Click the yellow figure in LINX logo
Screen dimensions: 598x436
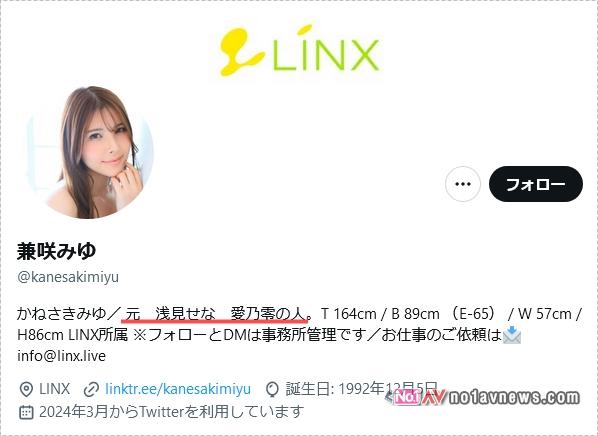click(x=242, y=52)
